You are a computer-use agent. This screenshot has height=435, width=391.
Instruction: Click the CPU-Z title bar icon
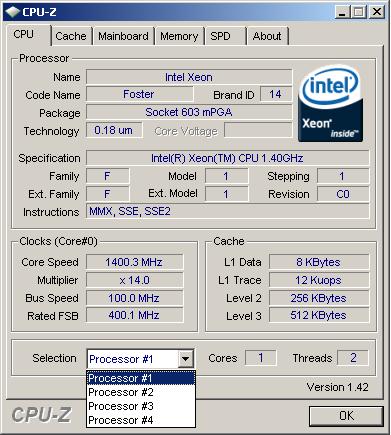[13, 12]
